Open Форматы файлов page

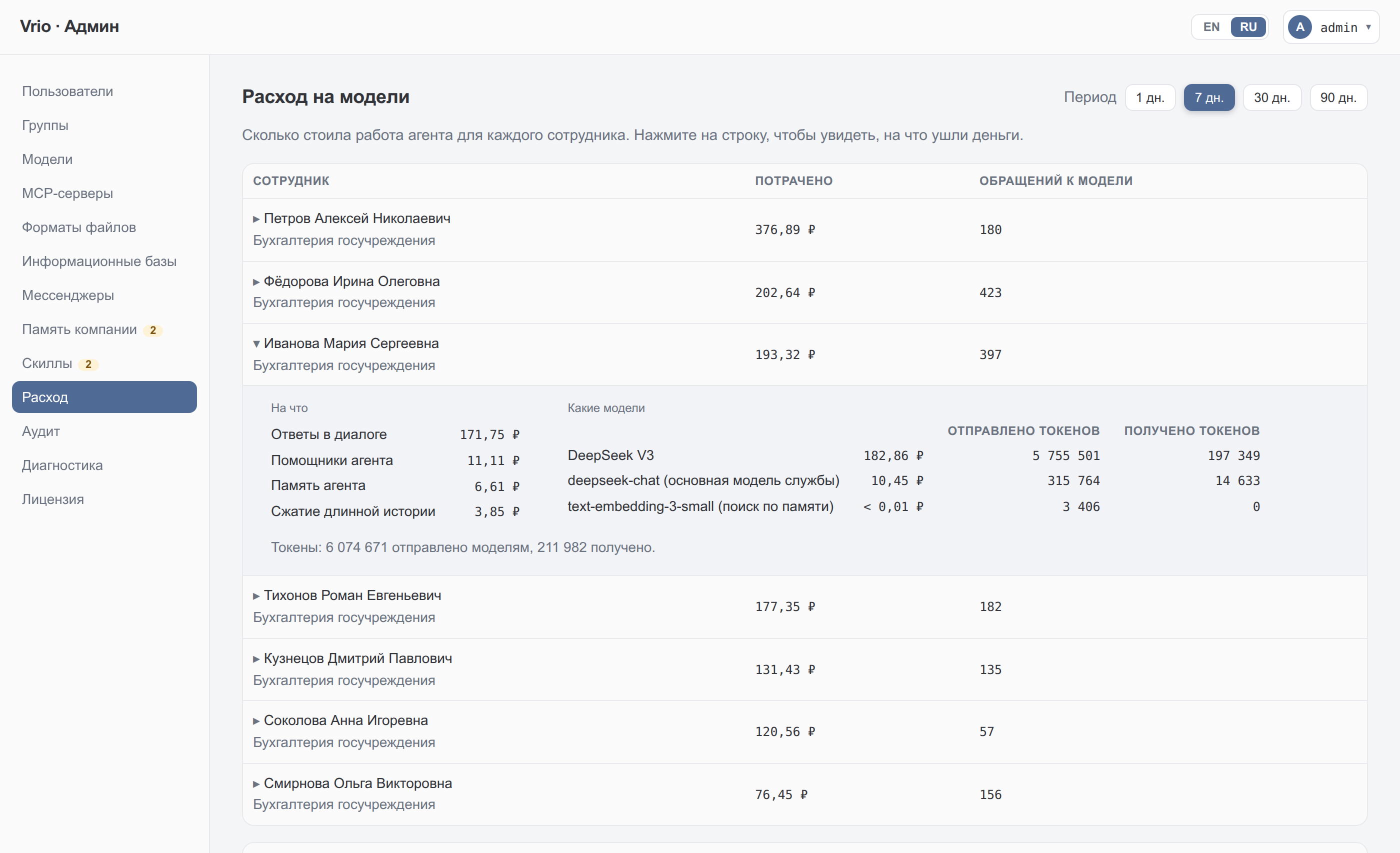click(x=104, y=227)
